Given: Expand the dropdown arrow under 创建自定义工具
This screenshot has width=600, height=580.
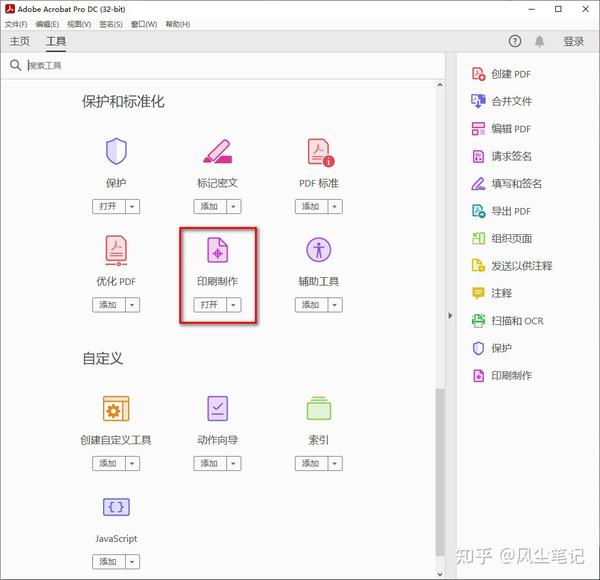Looking at the screenshot, I should pyautogui.click(x=132, y=463).
